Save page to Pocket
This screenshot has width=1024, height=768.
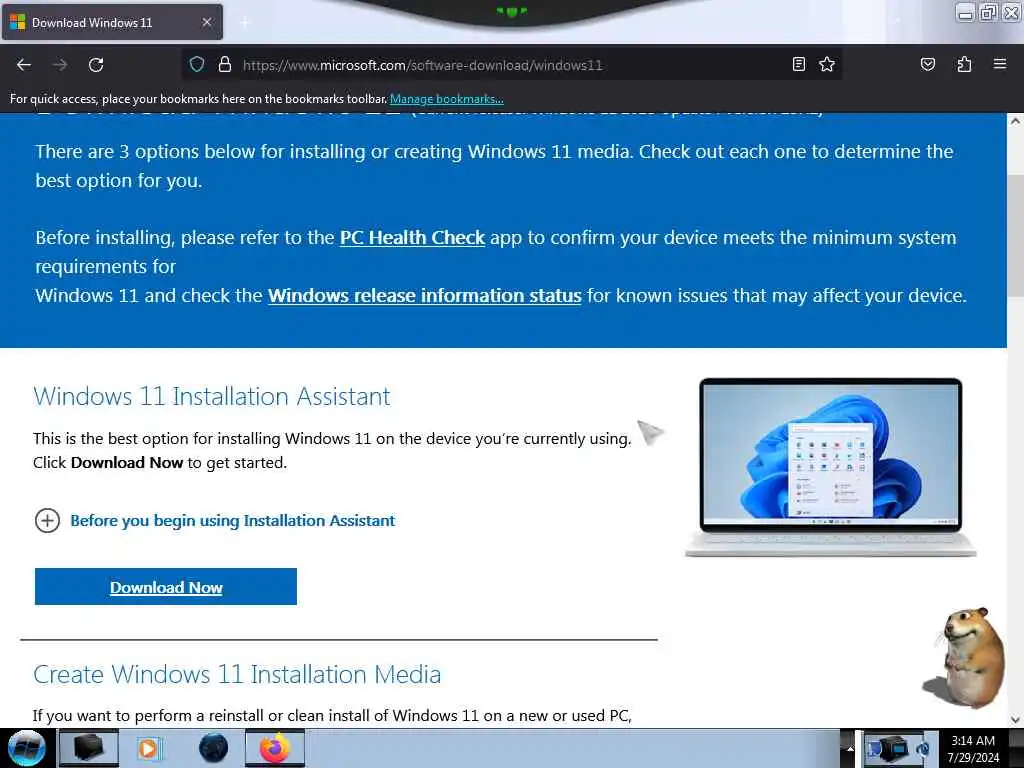(x=927, y=64)
